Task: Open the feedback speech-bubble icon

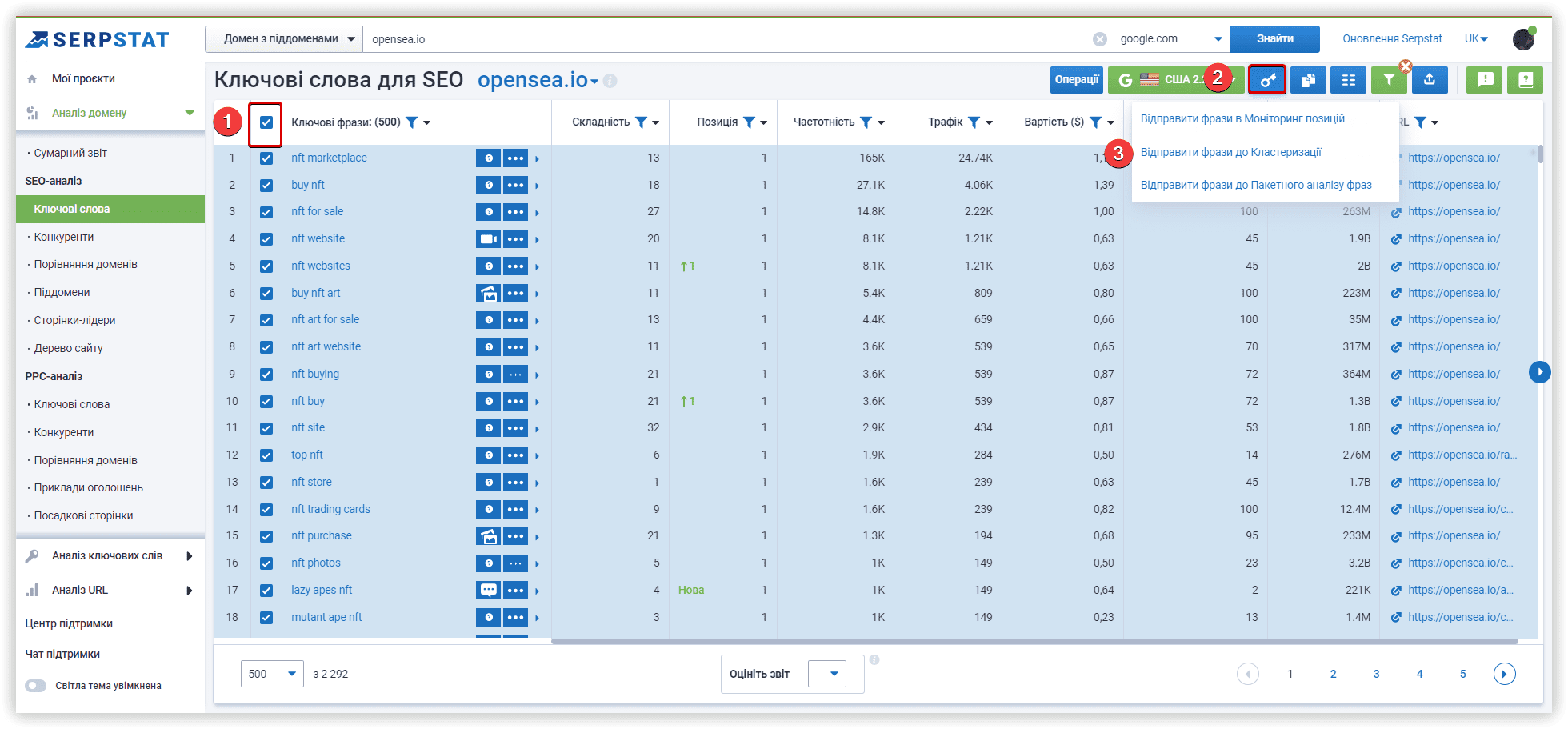Action: click(1485, 80)
